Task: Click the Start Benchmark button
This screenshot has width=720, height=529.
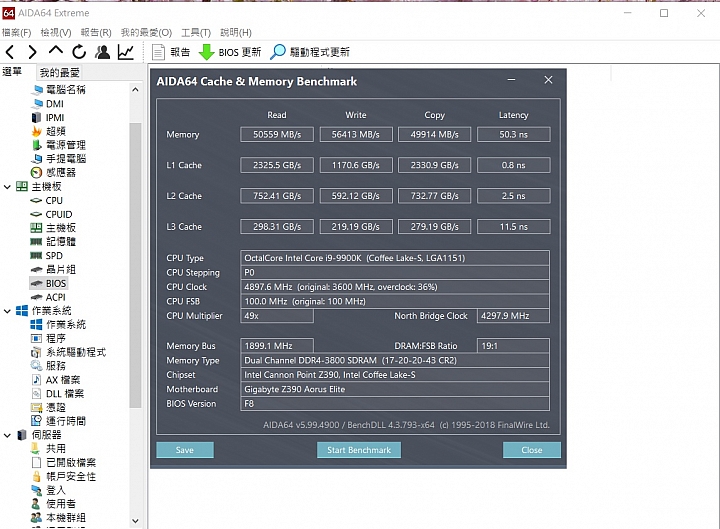Action: [359, 450]
